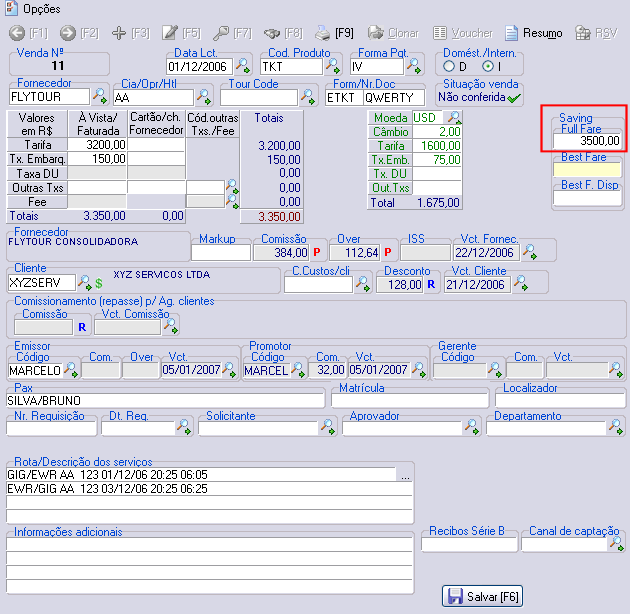Click the Salvar [F6] button
Viewport: 630px width, 614px height.
click(x=482, y=596)
